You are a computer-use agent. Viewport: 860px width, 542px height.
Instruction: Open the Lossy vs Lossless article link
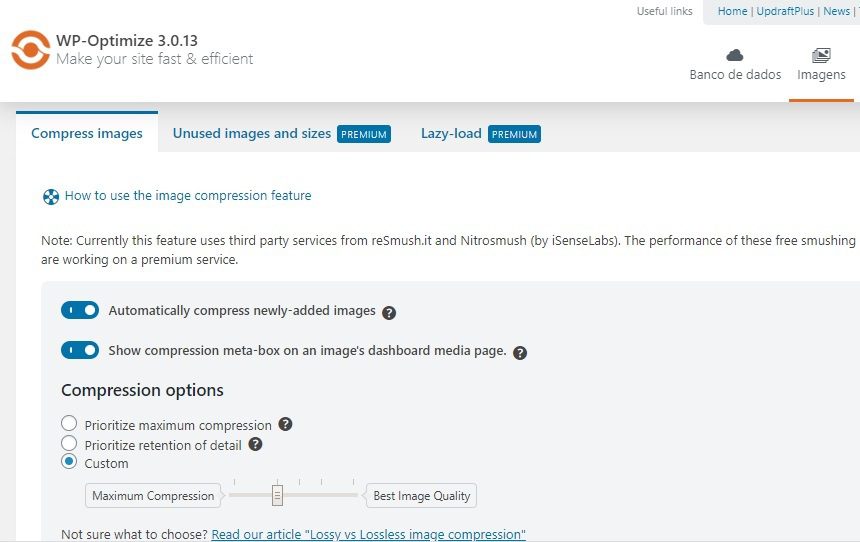point(369,534)
